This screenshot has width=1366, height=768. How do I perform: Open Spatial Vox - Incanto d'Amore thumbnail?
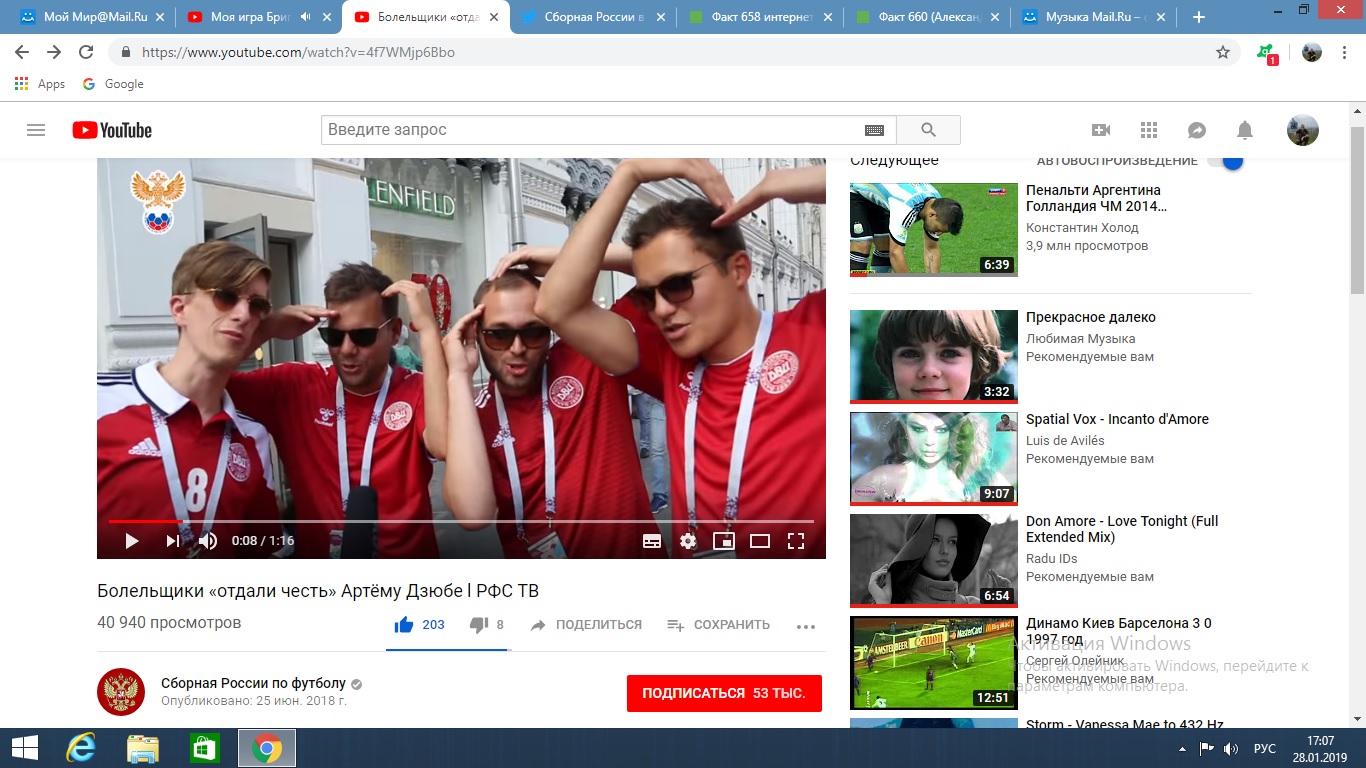coord(933,458)
